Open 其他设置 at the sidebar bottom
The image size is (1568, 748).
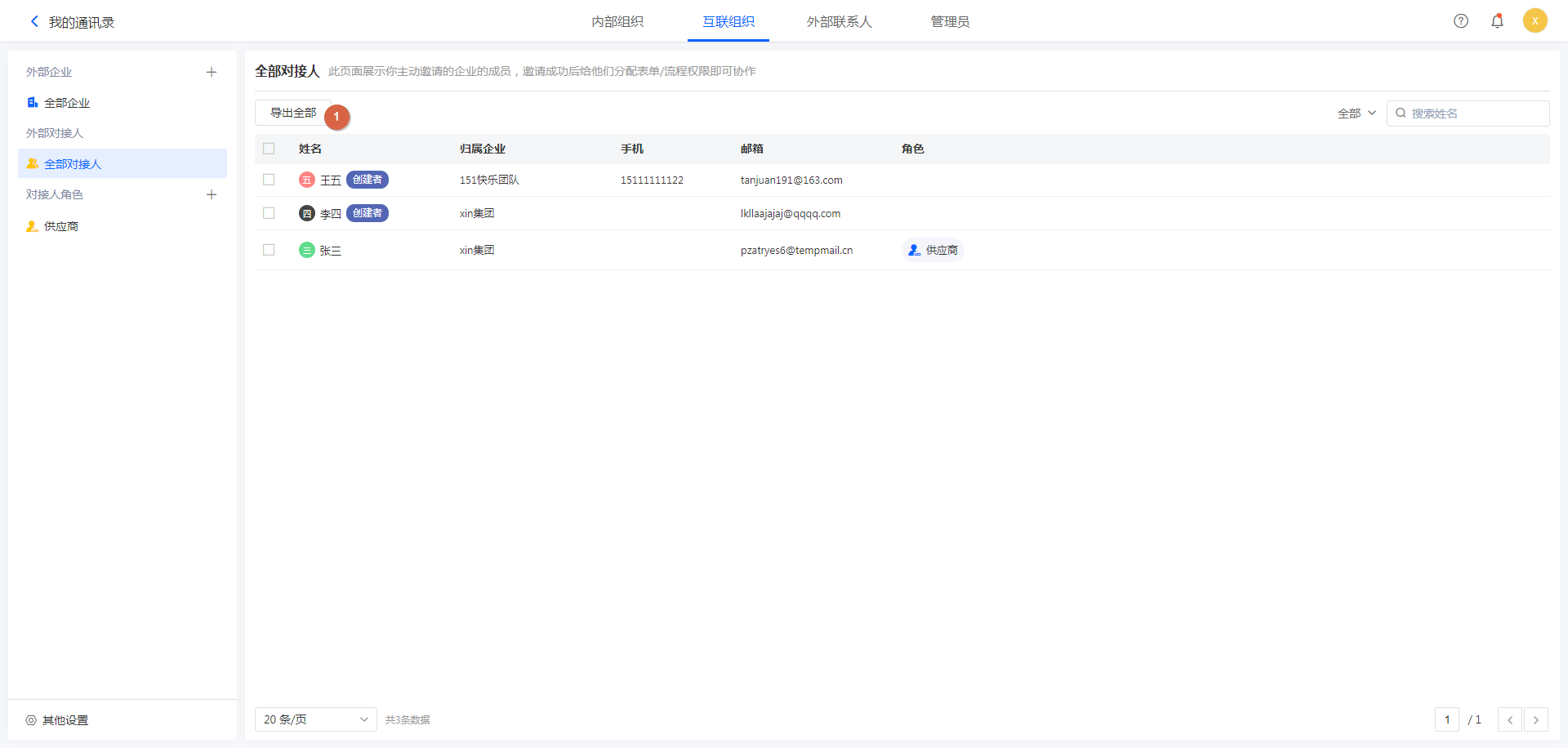65,720
